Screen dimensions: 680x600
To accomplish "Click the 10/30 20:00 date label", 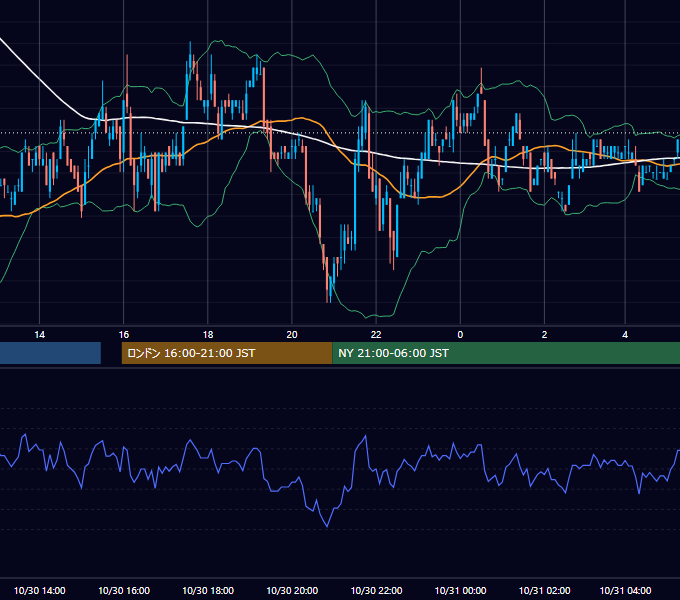I will pyautogui.click(x=292, y=590).
